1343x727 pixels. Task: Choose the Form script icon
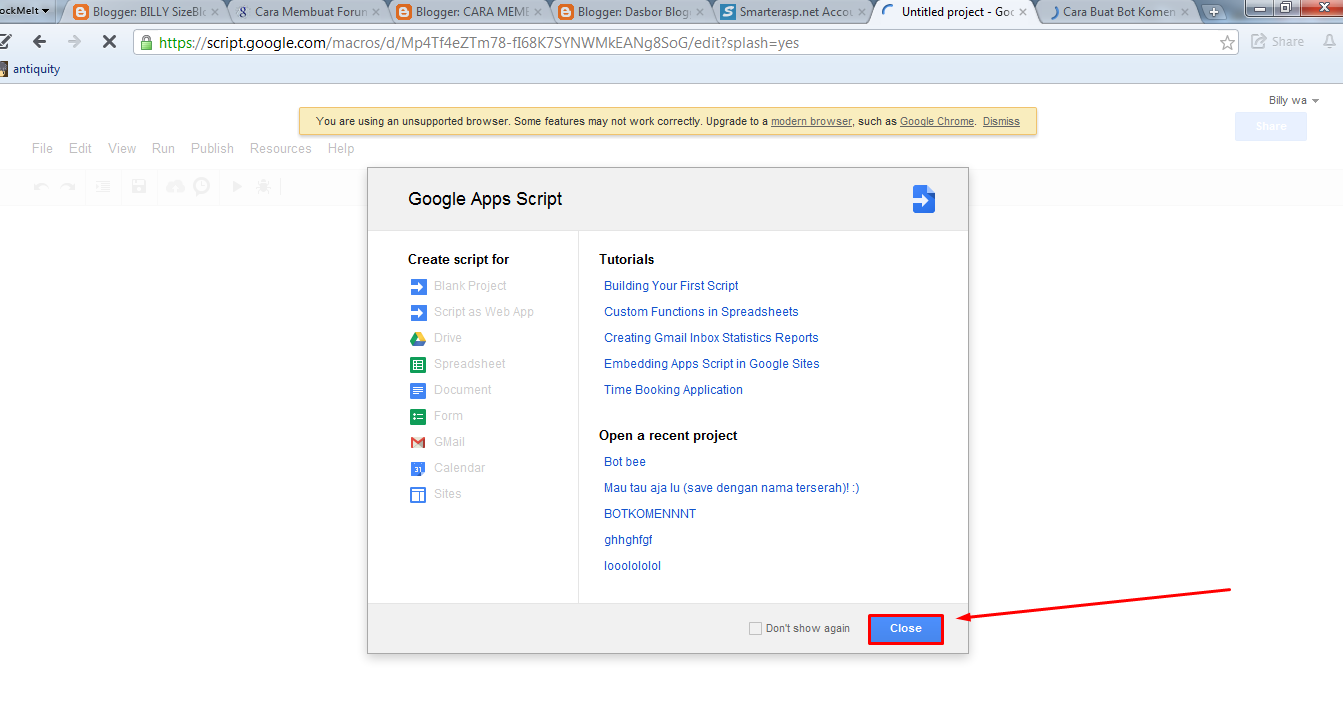coord(418,416)
